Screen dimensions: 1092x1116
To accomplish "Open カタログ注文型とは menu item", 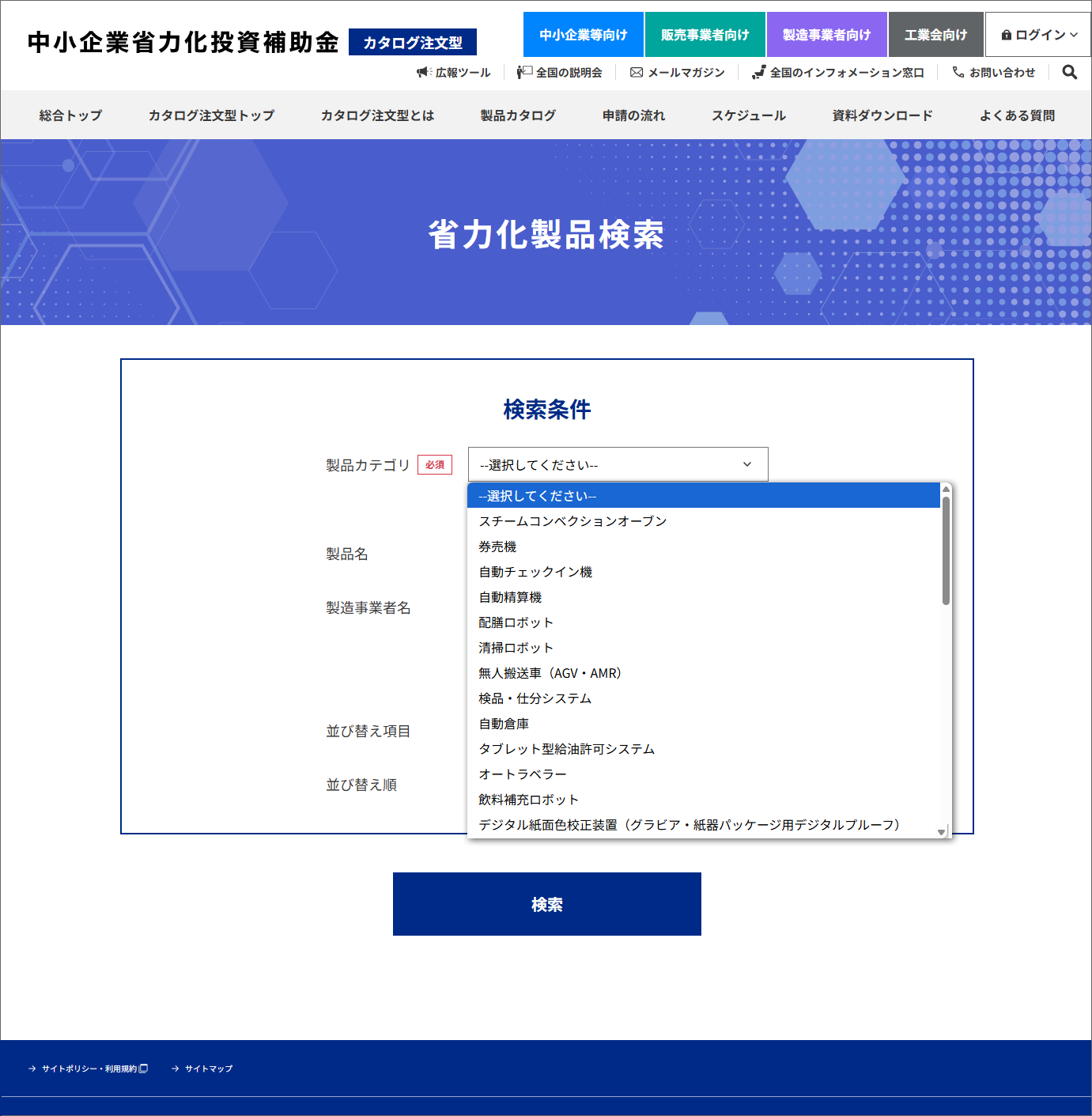I will pyautogui.click(x=378, y=115).
